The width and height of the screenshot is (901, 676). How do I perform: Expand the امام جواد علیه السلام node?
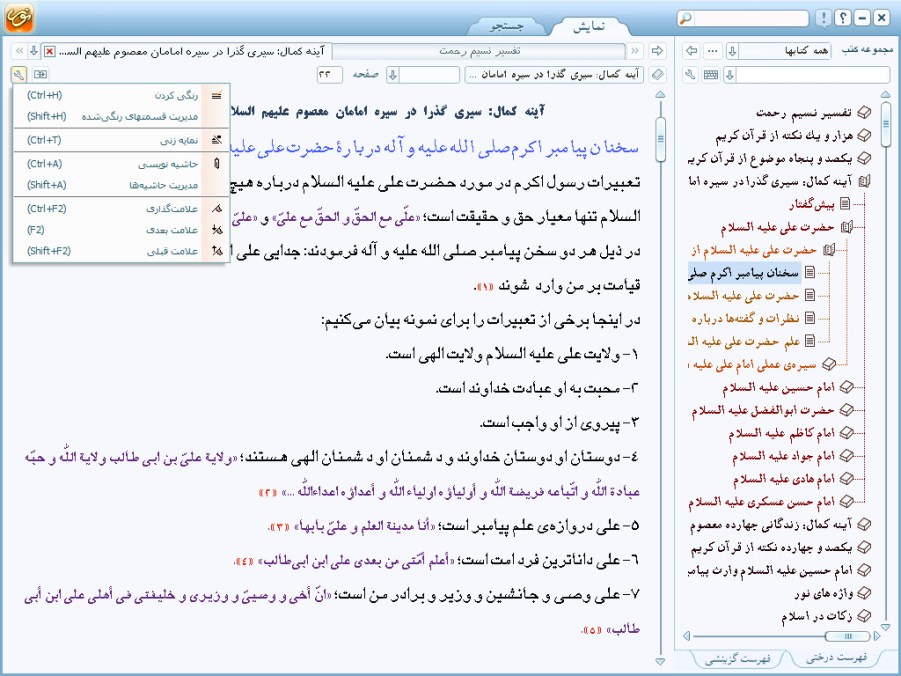click(846, 456)
